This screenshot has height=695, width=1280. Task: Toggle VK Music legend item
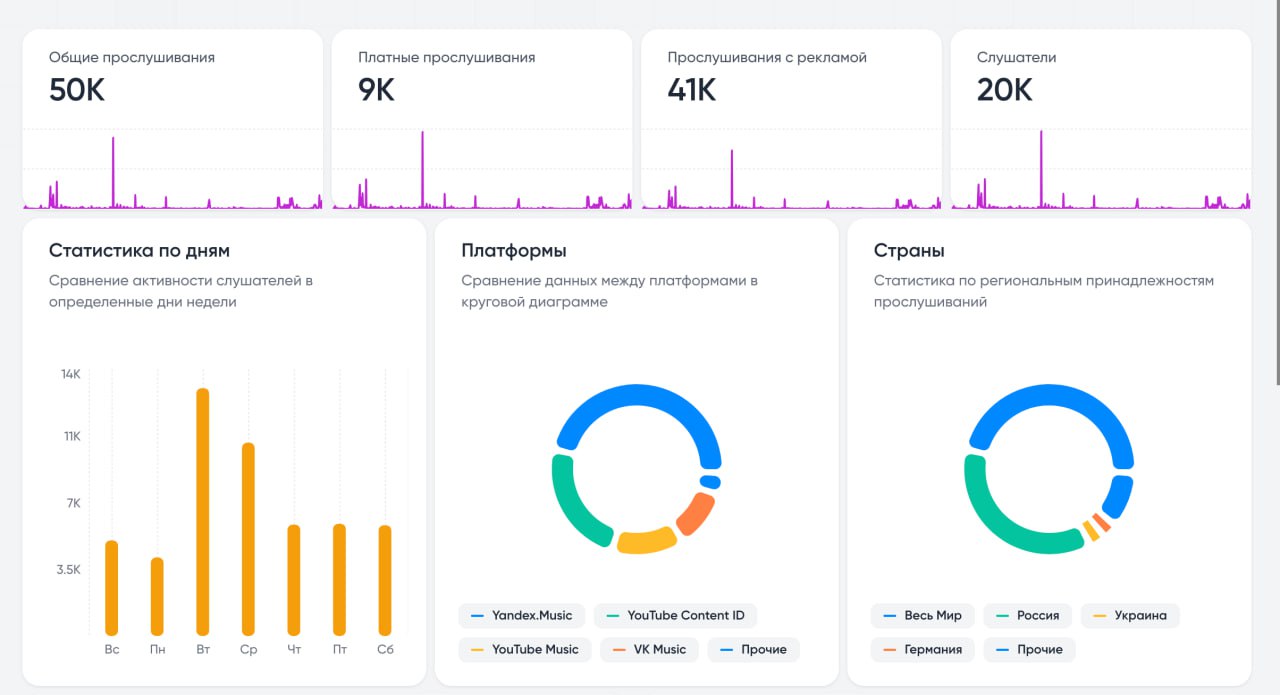[x=649, y=649]
